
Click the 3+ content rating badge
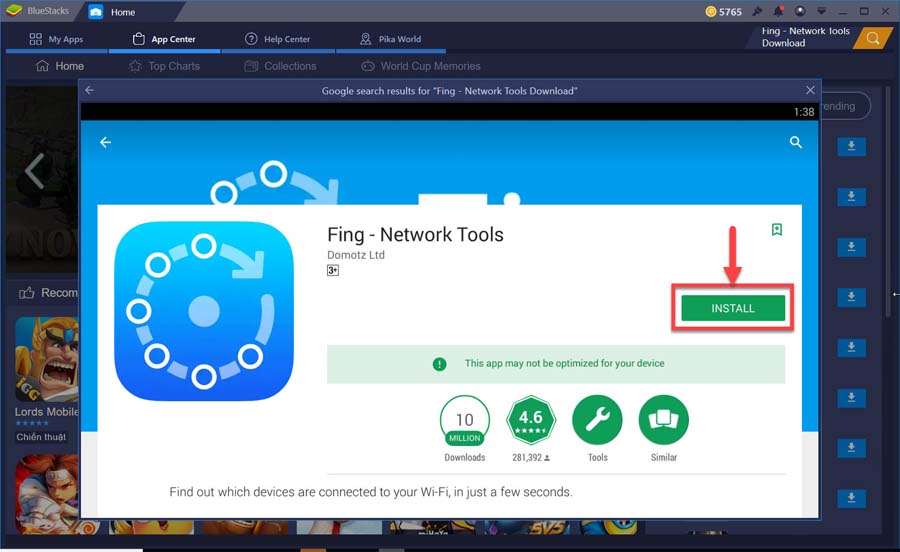333,270
